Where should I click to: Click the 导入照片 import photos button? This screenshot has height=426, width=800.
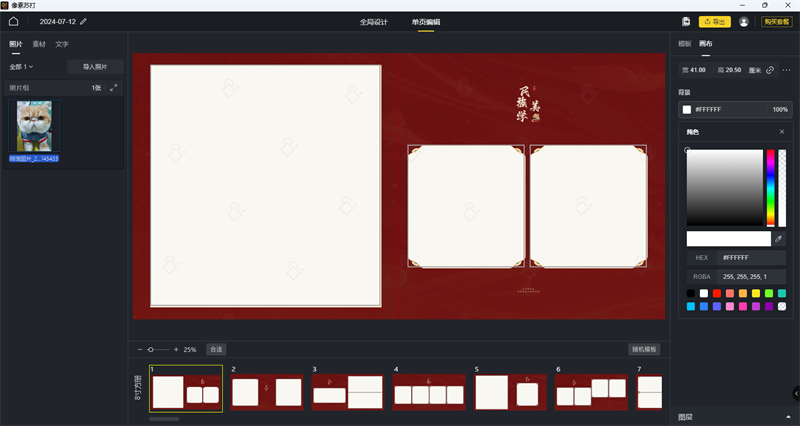point(95,67)
